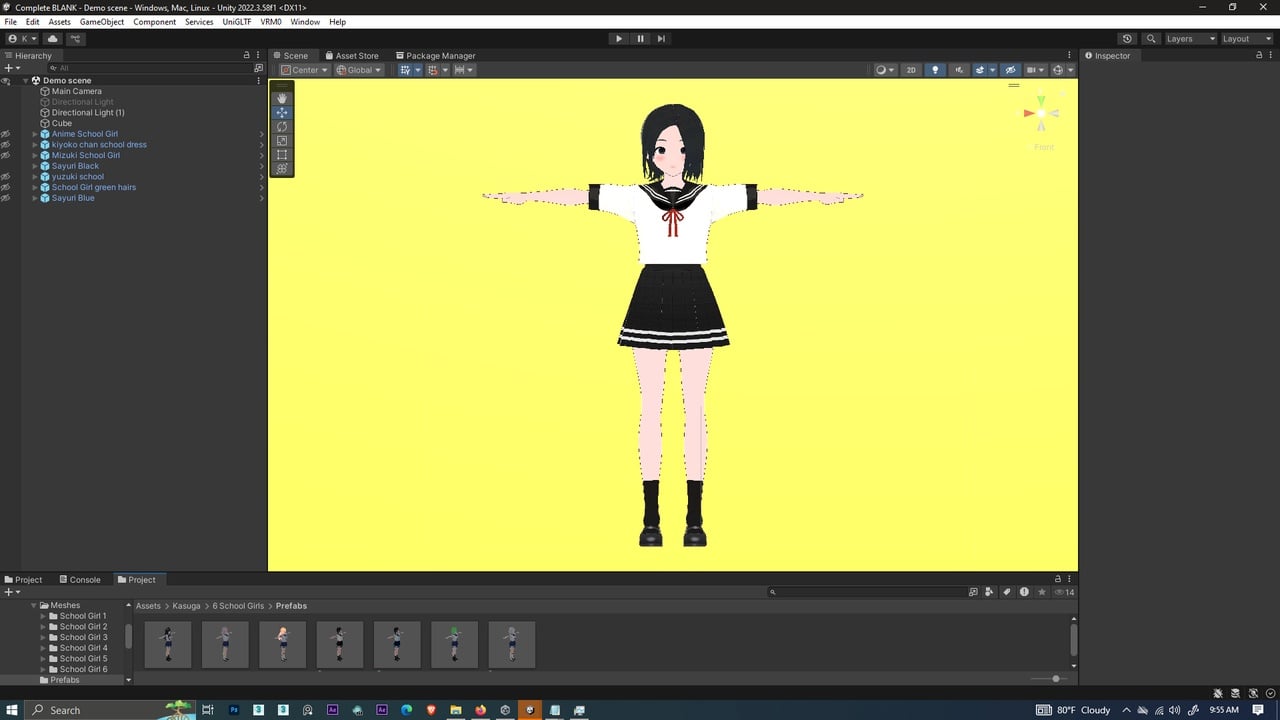Toggle hidden objects scene visibility
The height and width of the screenshot is (720, 1280).
[1010, 70]
